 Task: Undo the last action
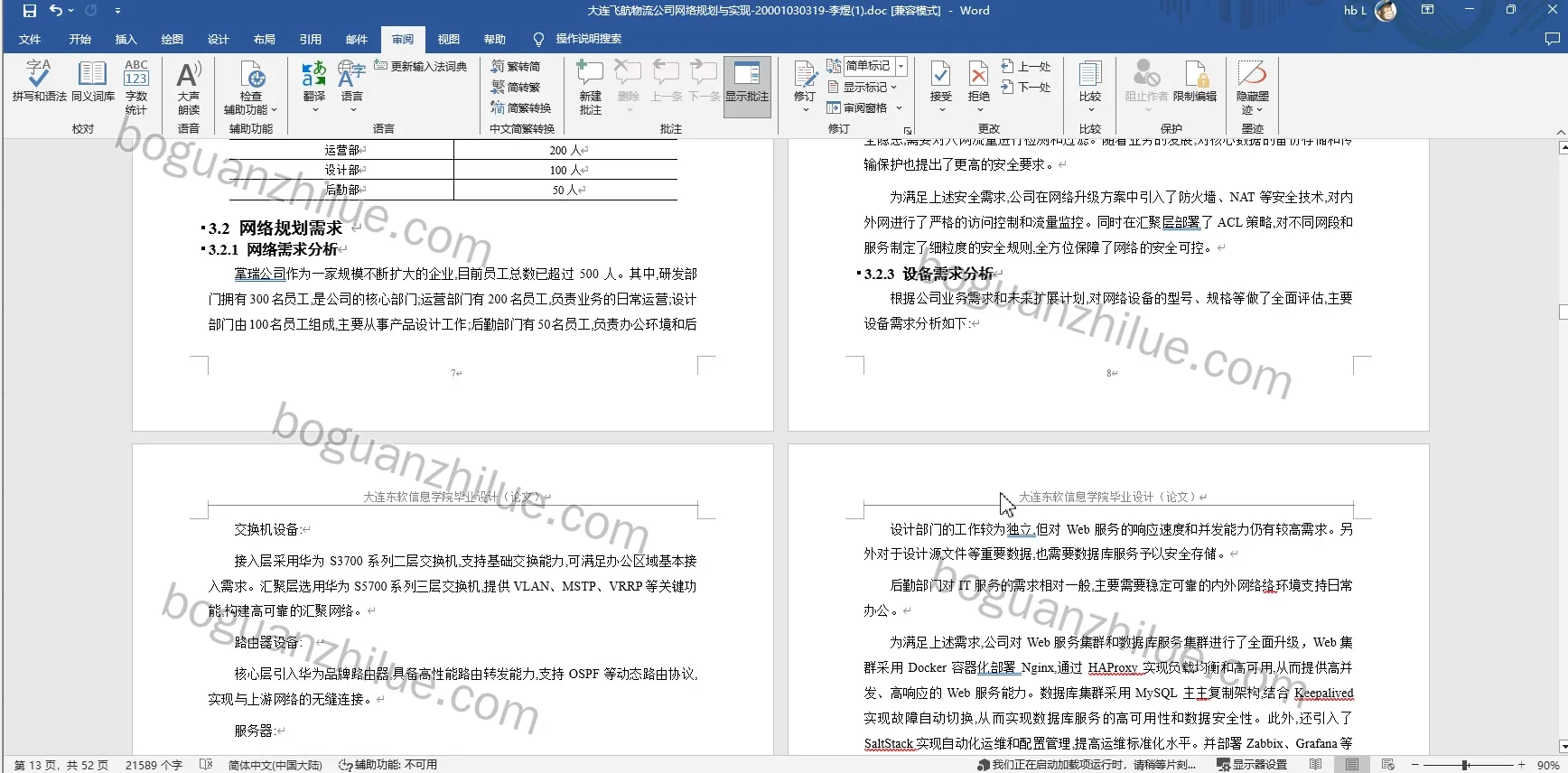click(56, 11)
